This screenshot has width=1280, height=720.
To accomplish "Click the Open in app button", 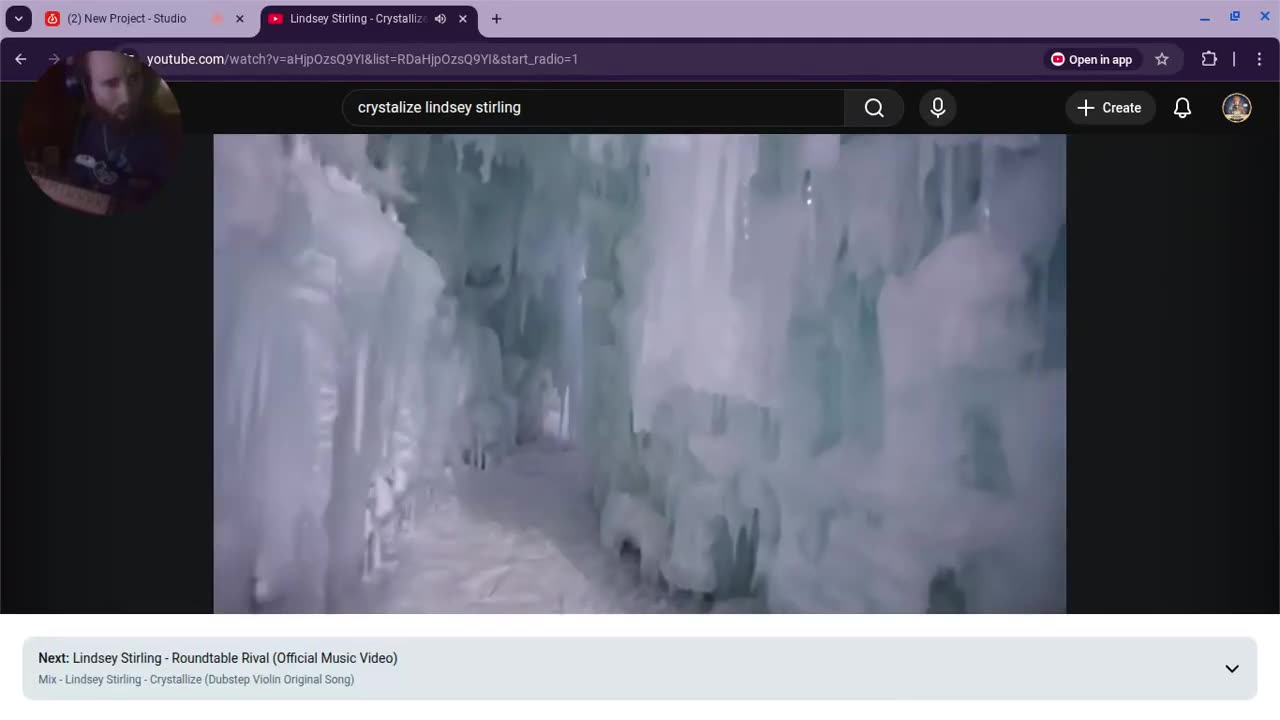I will [1091, 59].
